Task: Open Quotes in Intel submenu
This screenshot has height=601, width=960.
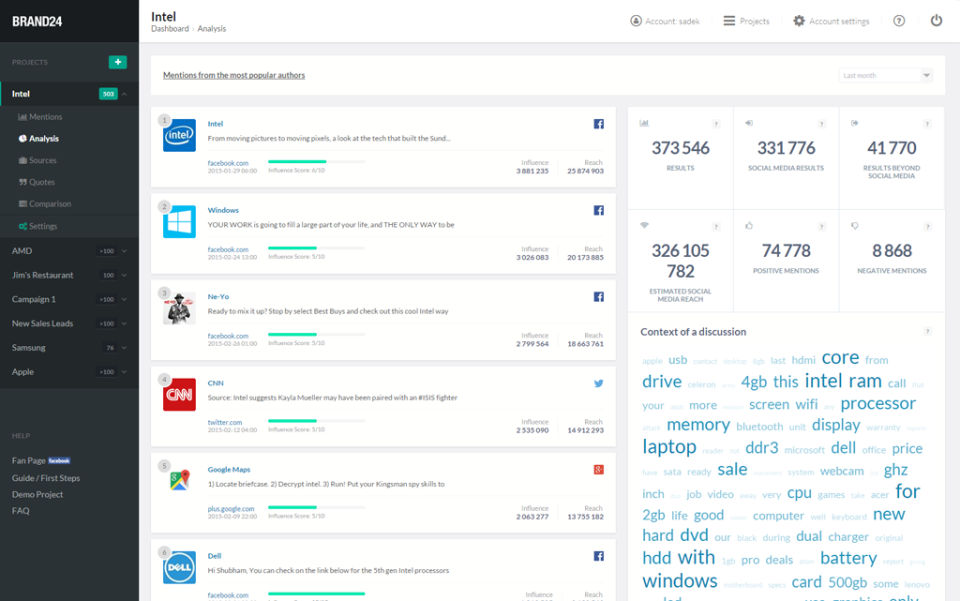Action: point(37,182)
